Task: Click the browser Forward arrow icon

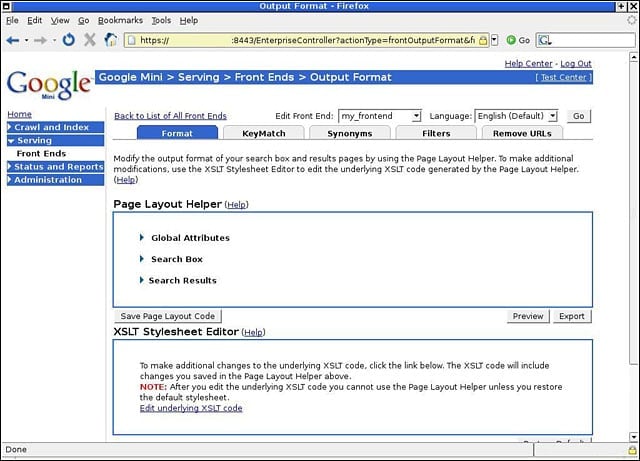Action: click(40, 40)
